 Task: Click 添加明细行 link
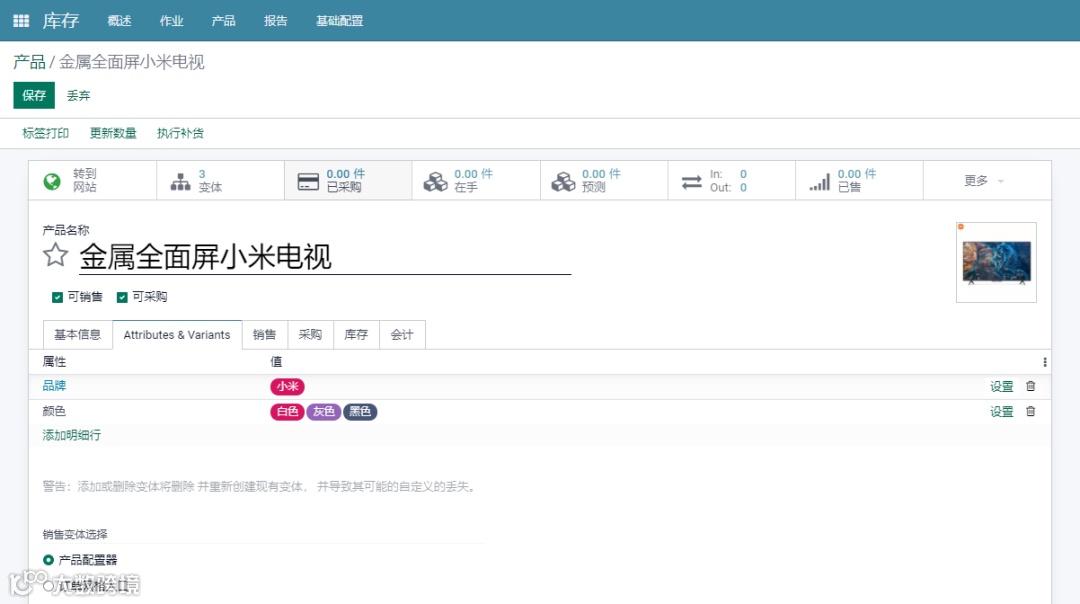coord(72,435)
